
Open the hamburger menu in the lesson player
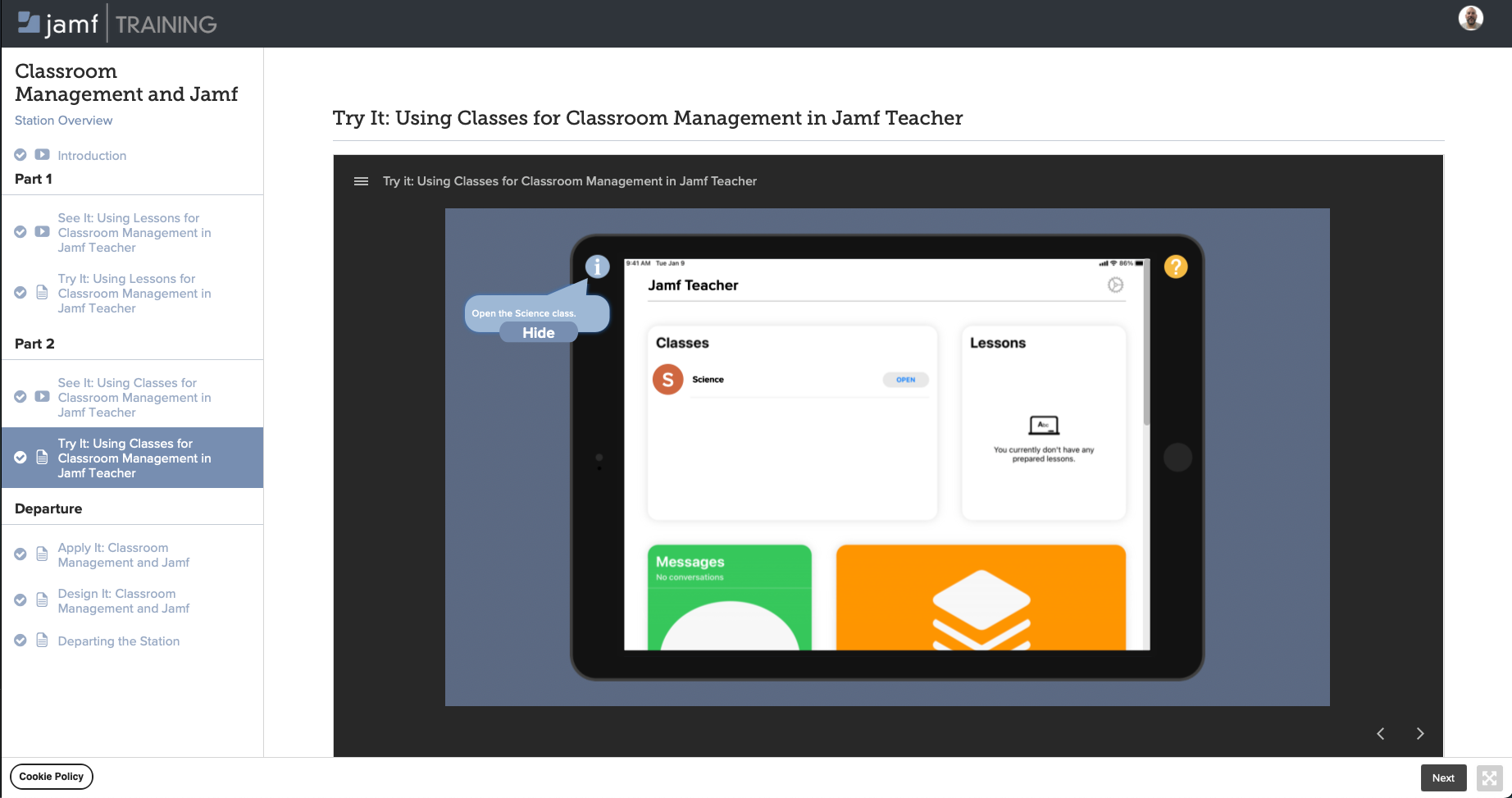tap(361, 181)
